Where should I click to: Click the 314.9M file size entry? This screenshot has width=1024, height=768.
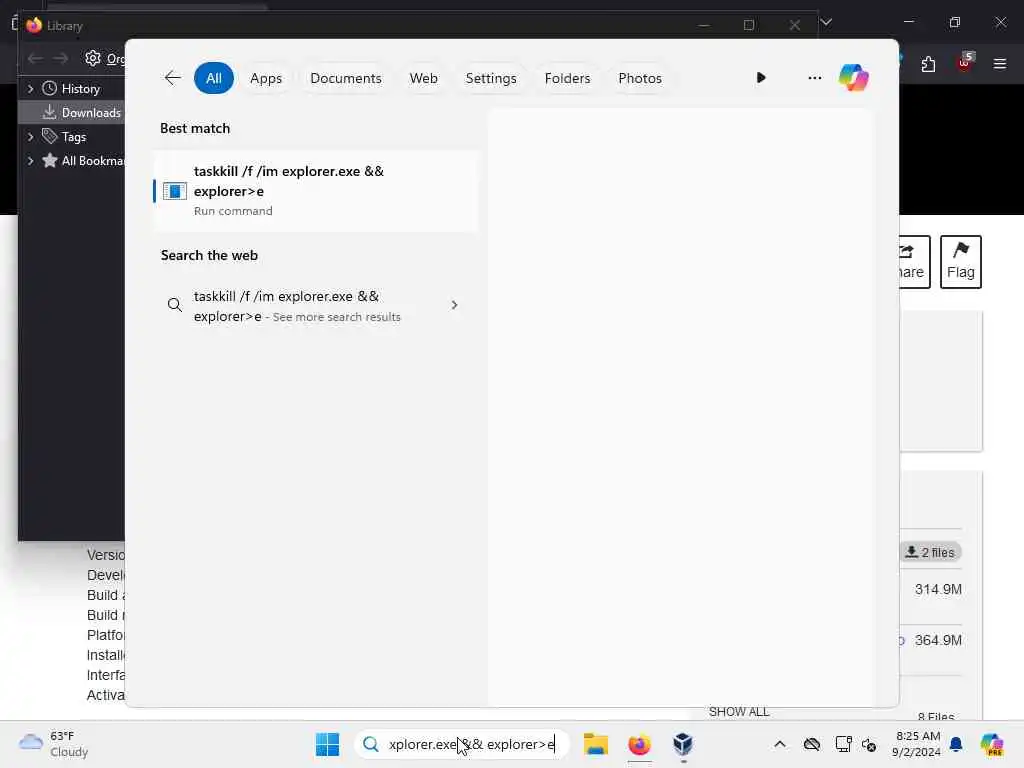[938, 589]
